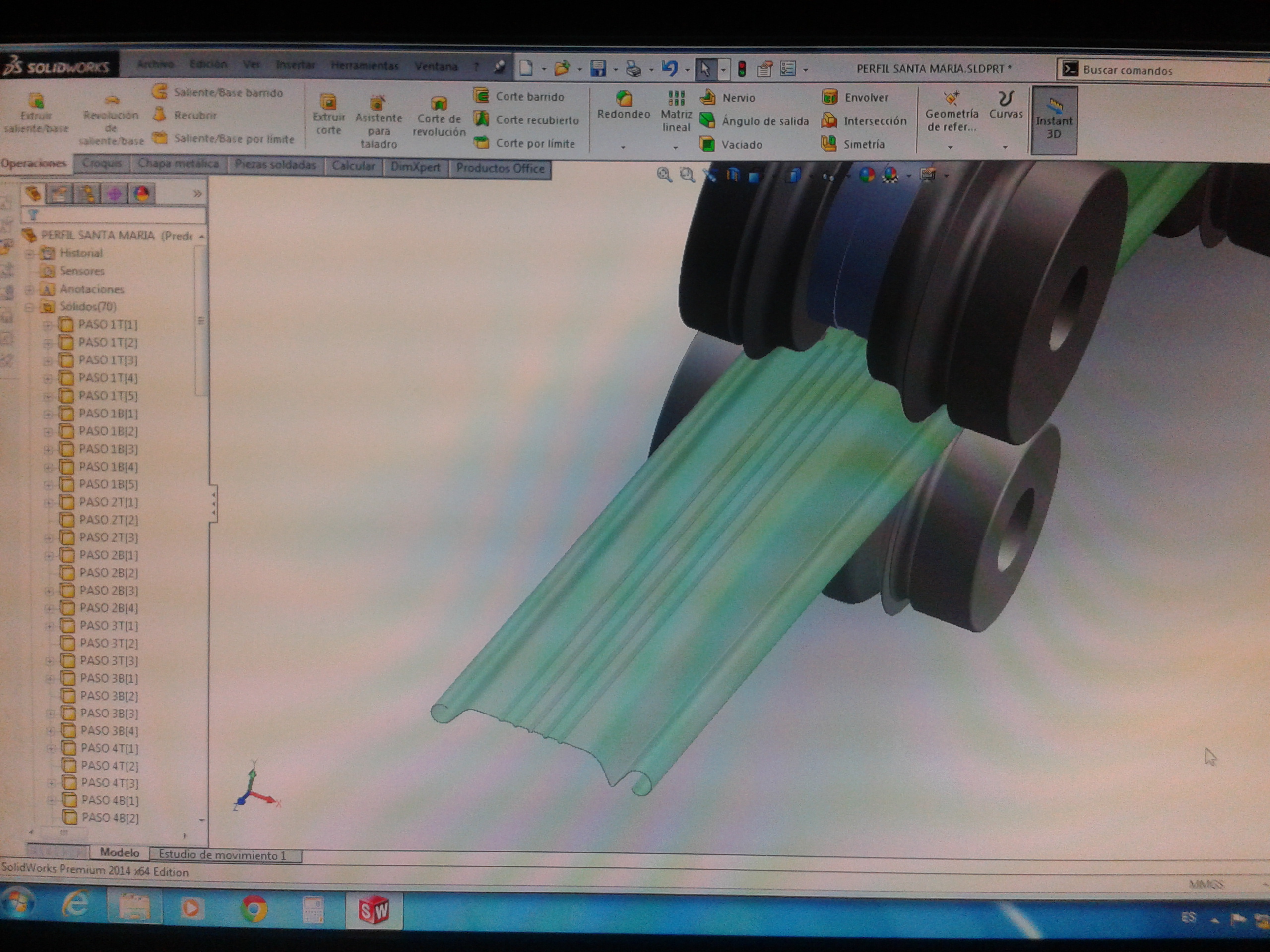The image size is (1270, 952).
Task: Select the Modelo bottom tab
Action: (x=120, y=853)
